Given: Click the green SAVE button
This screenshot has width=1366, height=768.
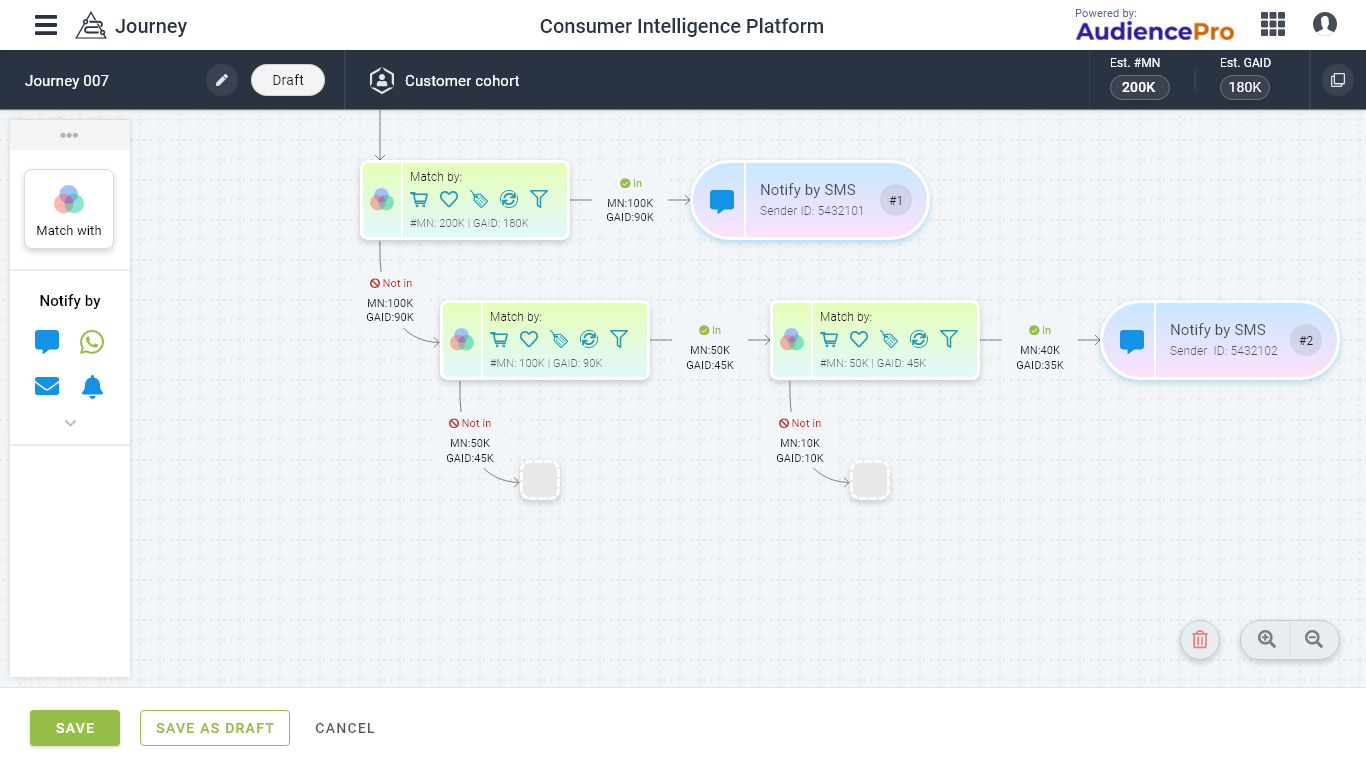Looking at the screenshot, I should click(x=75, y=728).
